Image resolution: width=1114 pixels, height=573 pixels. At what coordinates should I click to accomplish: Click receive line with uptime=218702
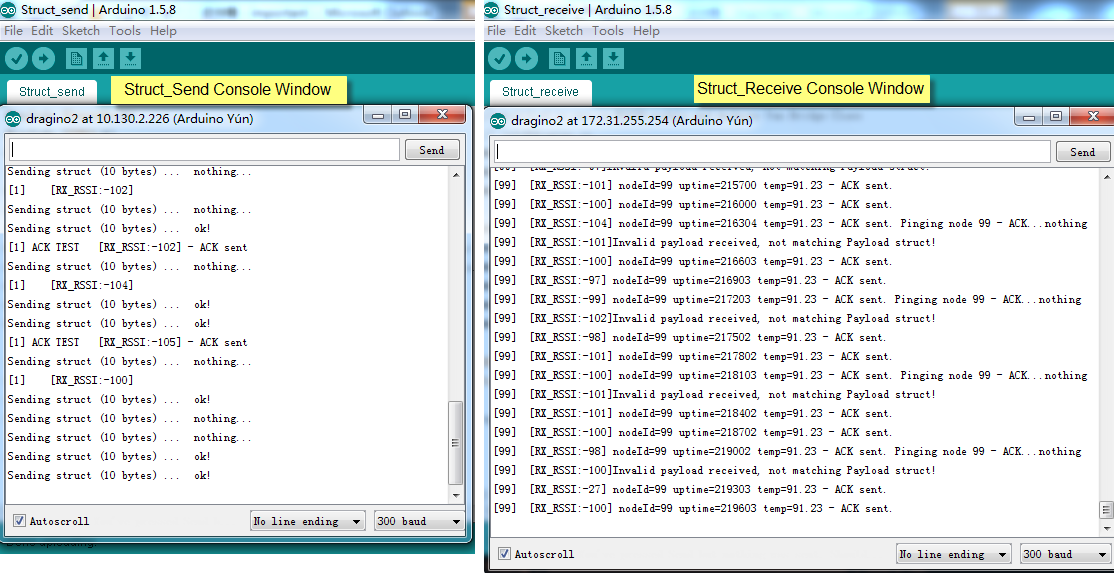tap(693, 432)
